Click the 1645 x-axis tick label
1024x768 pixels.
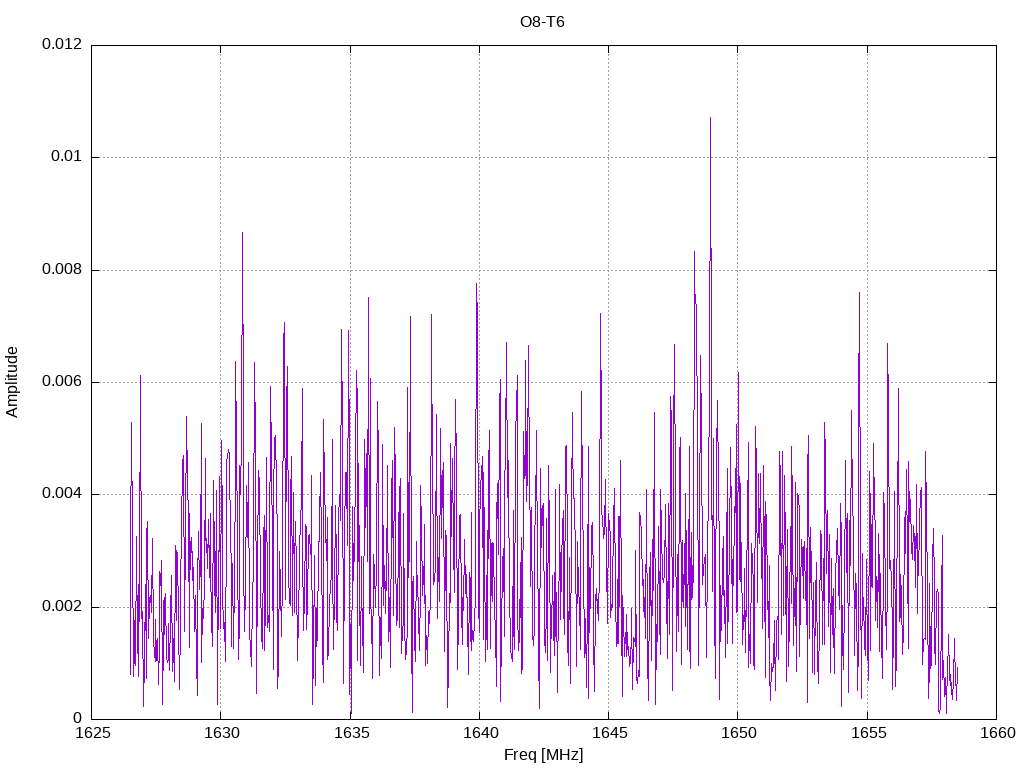[x=609, y=733]
